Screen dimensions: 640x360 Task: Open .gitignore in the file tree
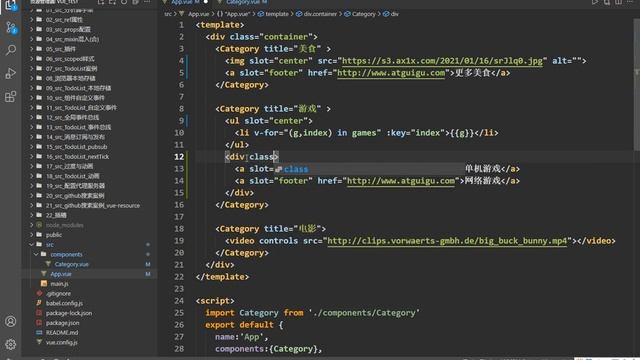(58, 293)
